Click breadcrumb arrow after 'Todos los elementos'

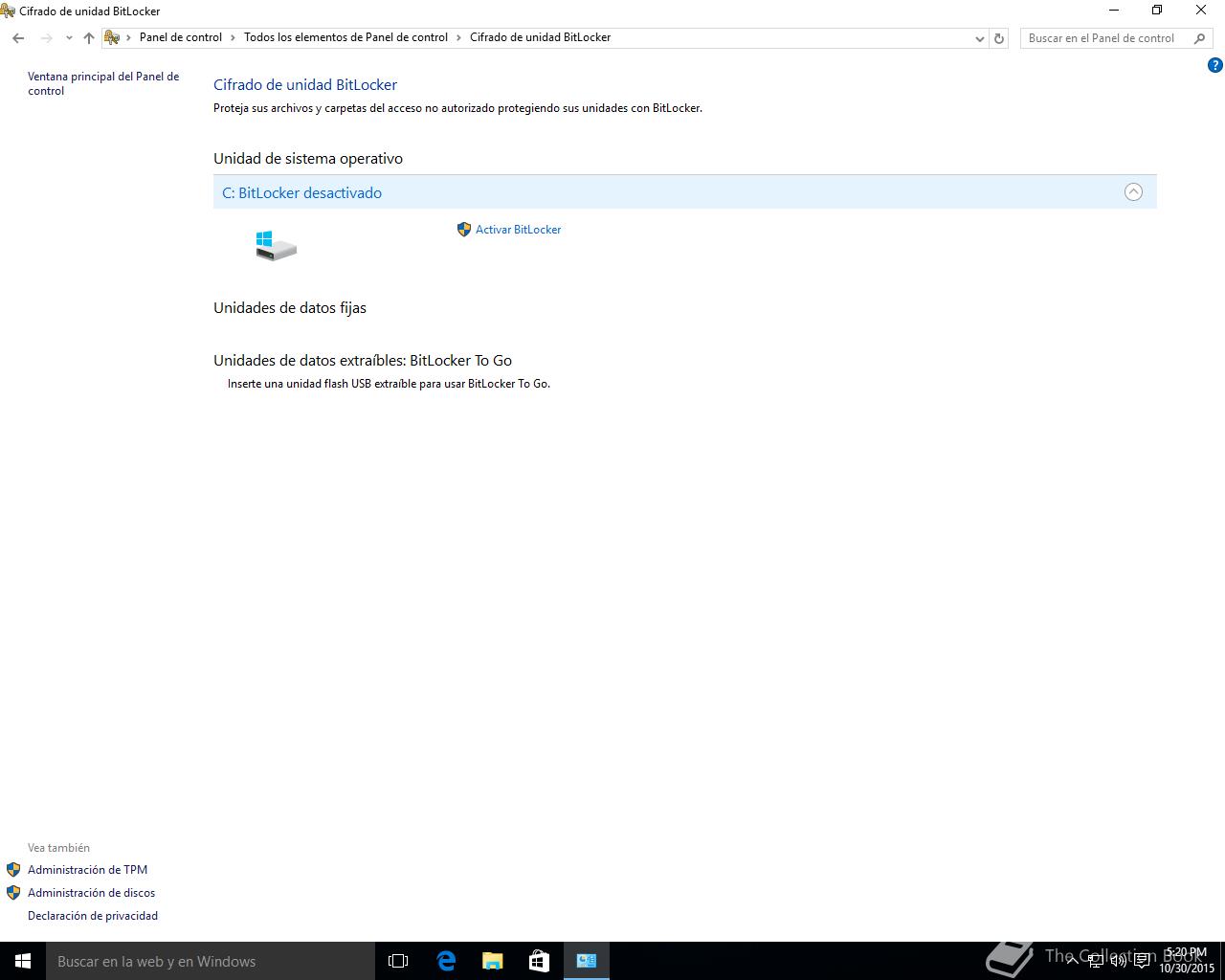tap(459, 38)
